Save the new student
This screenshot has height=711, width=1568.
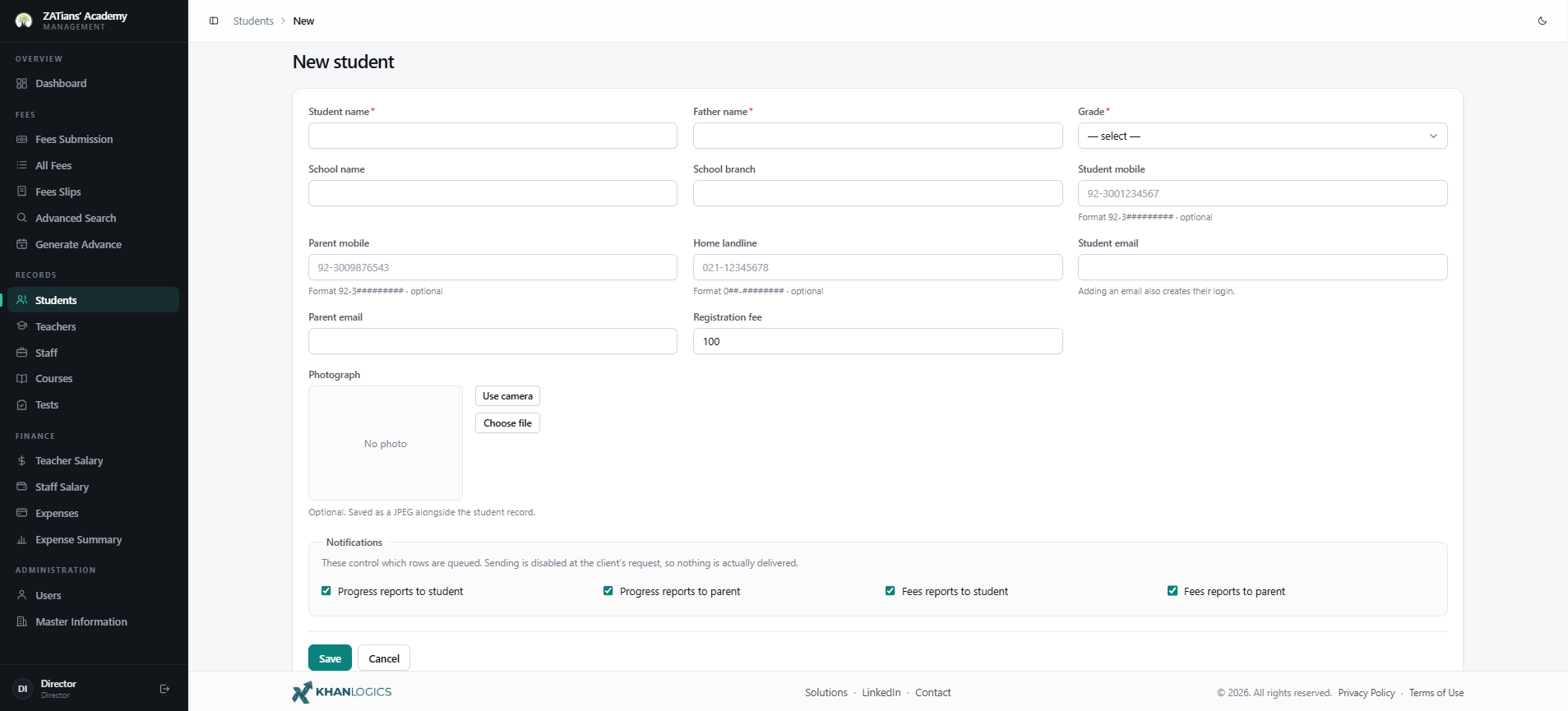pos(330,658)
